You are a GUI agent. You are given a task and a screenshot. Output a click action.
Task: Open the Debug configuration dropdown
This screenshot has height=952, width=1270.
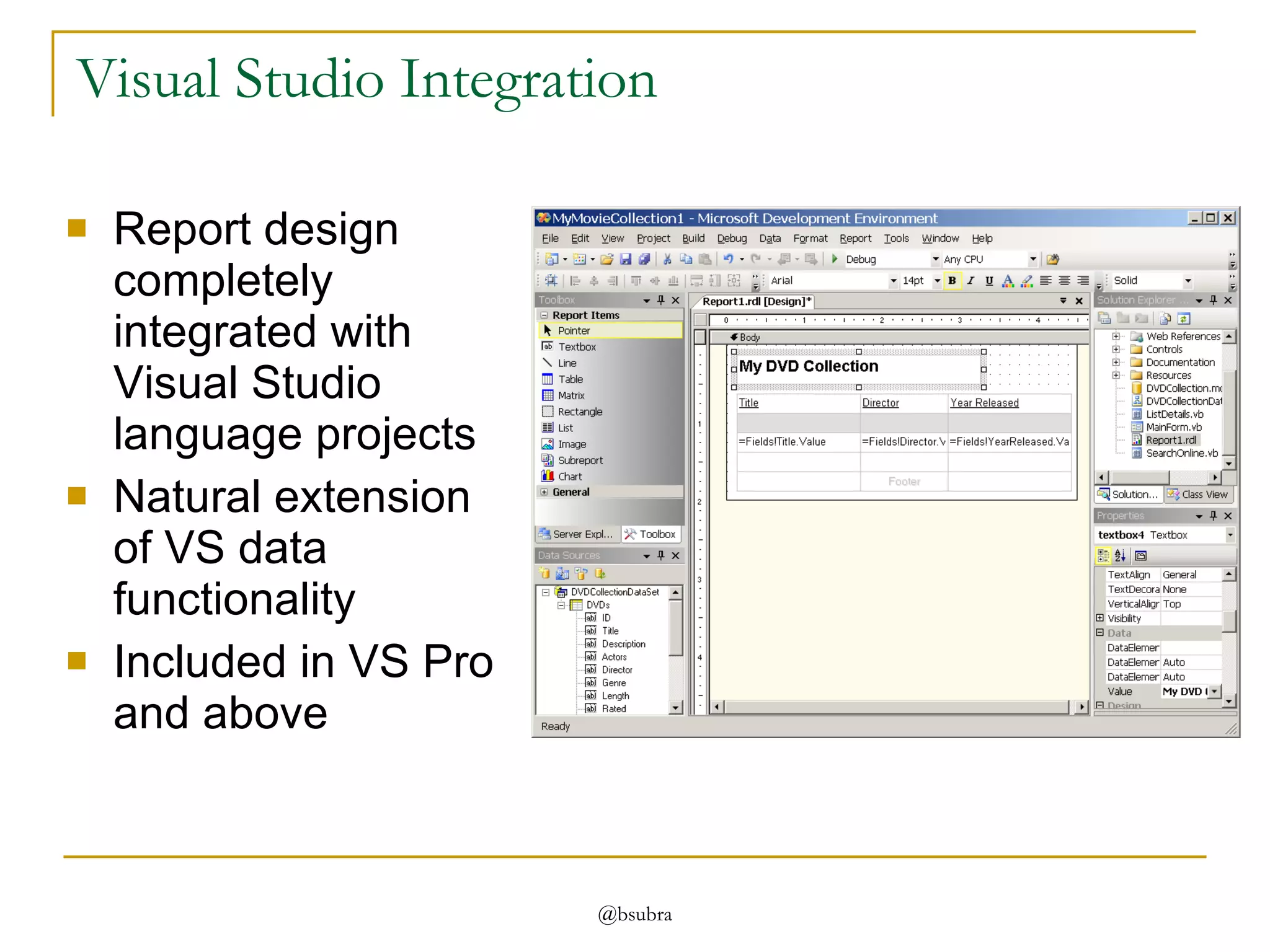point(935,259)
